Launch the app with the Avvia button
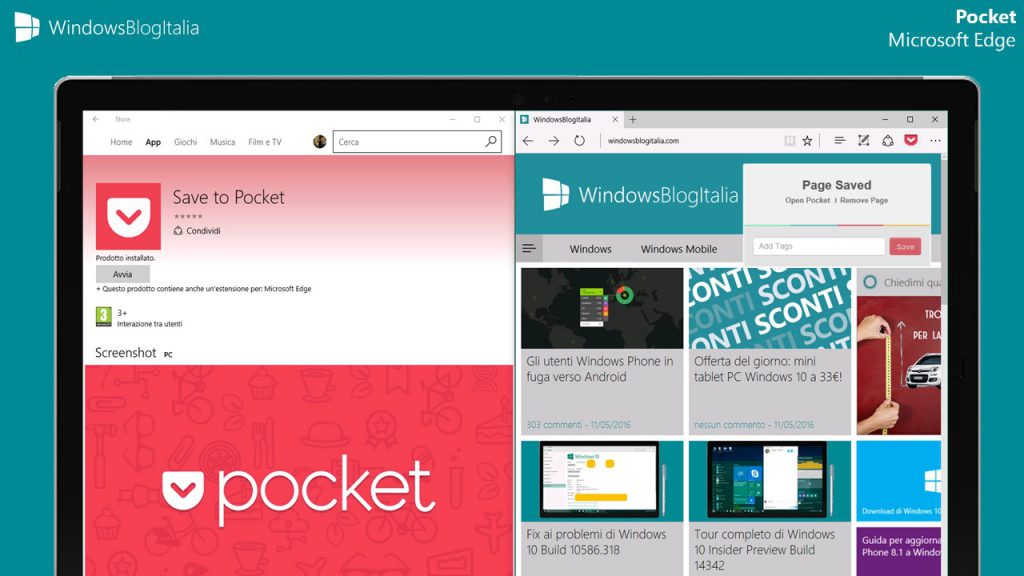1024x576 pixels. click(x=123, y=274)
